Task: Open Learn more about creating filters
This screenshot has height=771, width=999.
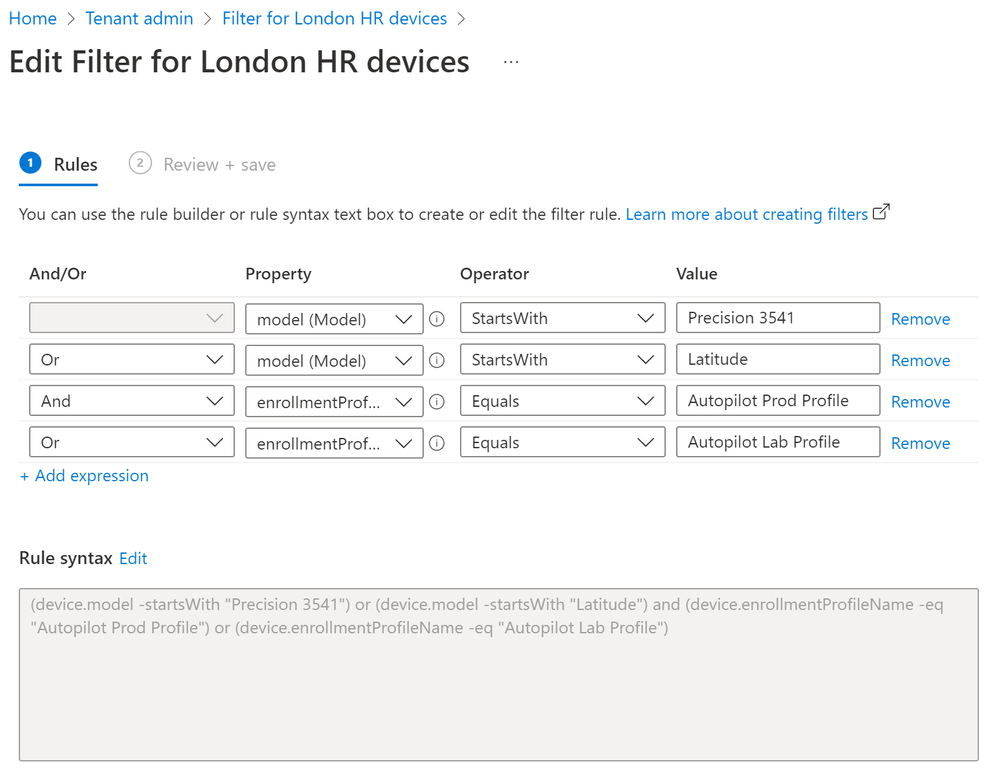Action: pyautogui.click(x=746, y=214)
